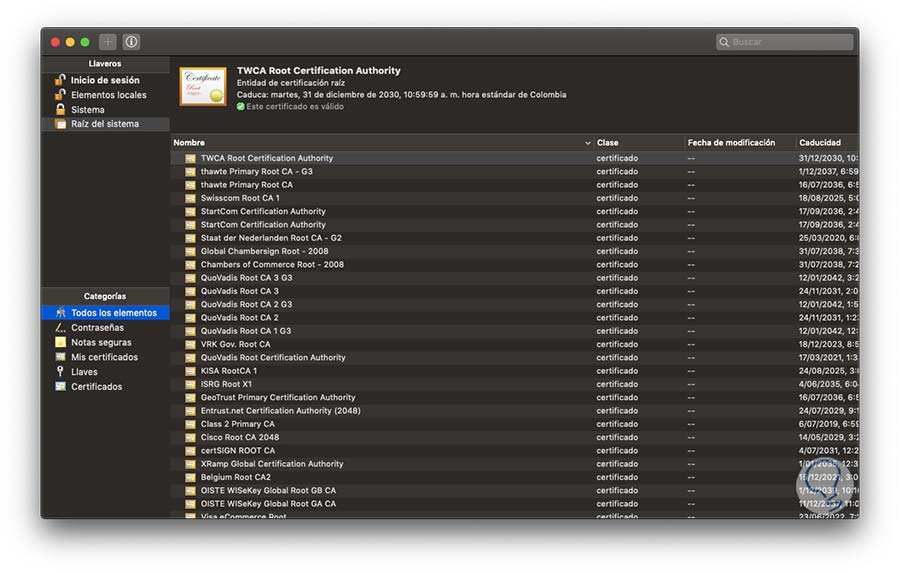Click the Todos los elementos category icon
900x573 pixels.
pos(60,312)
